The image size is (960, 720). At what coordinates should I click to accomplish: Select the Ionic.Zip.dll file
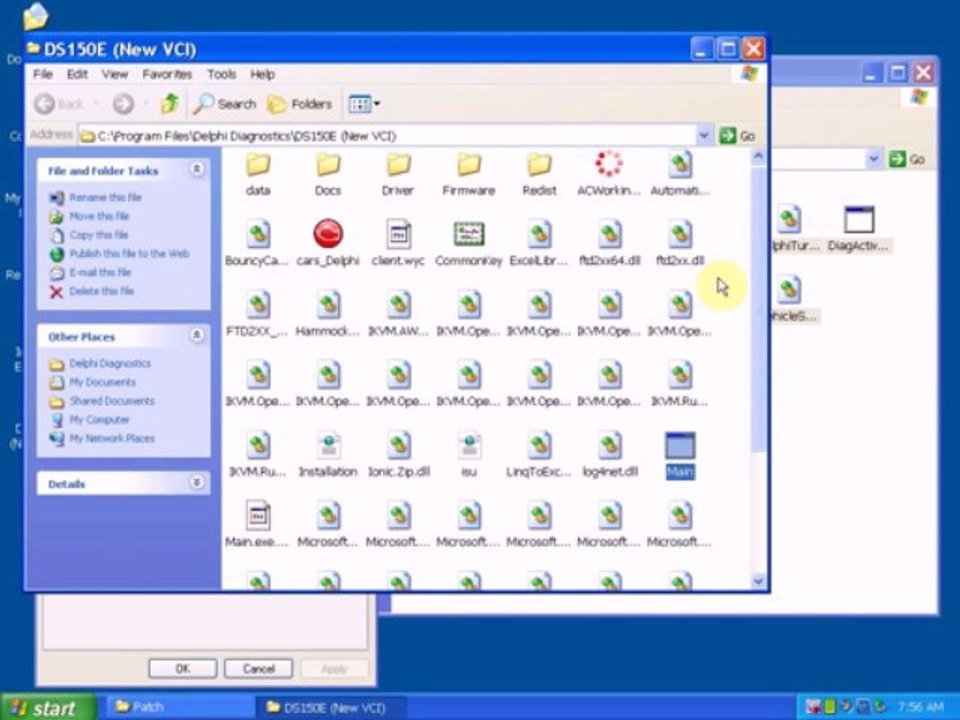tap(399, 454)
